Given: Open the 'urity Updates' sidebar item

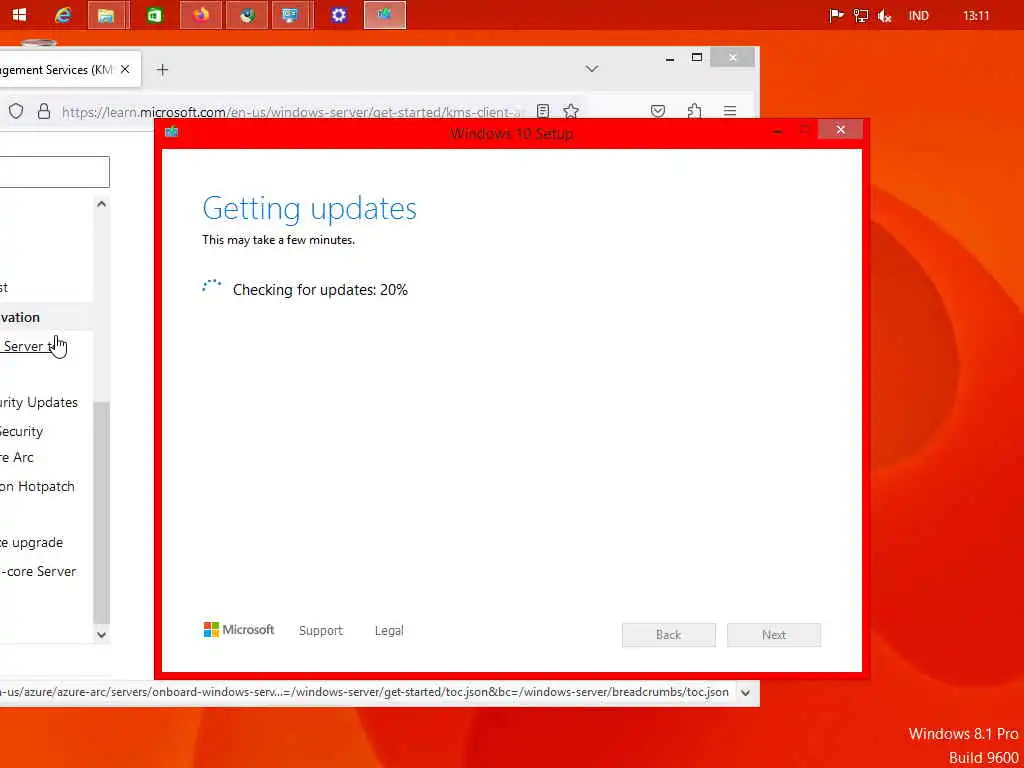Looking at the screenshot, I should 39,402.
